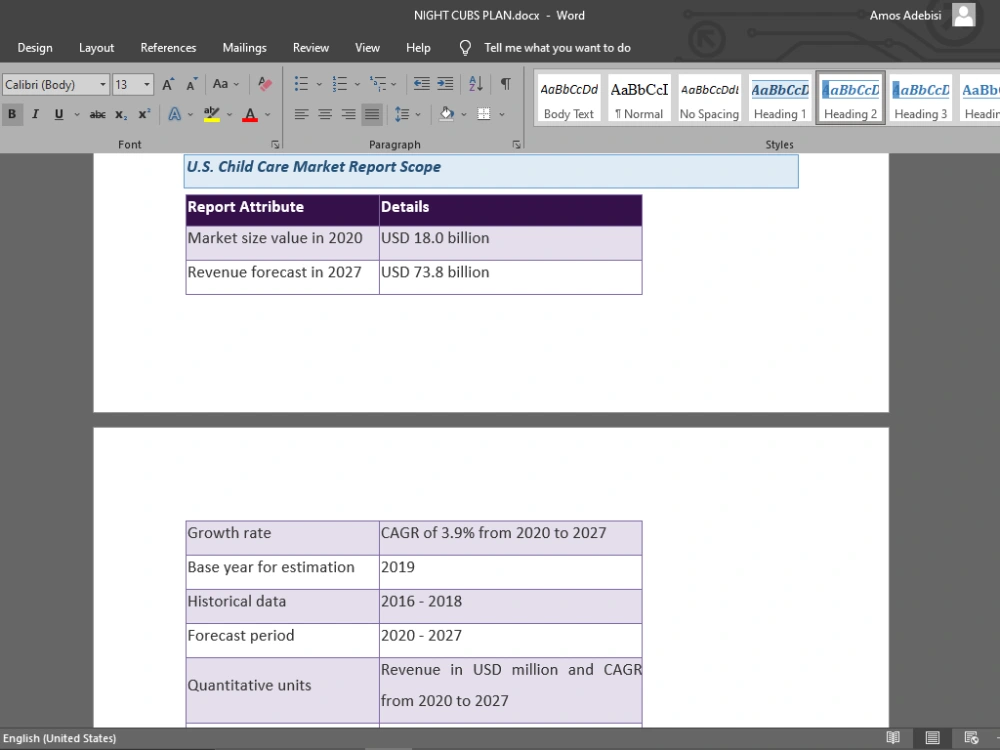
Task: Apply the Heading 1 style
Action: 780,98
